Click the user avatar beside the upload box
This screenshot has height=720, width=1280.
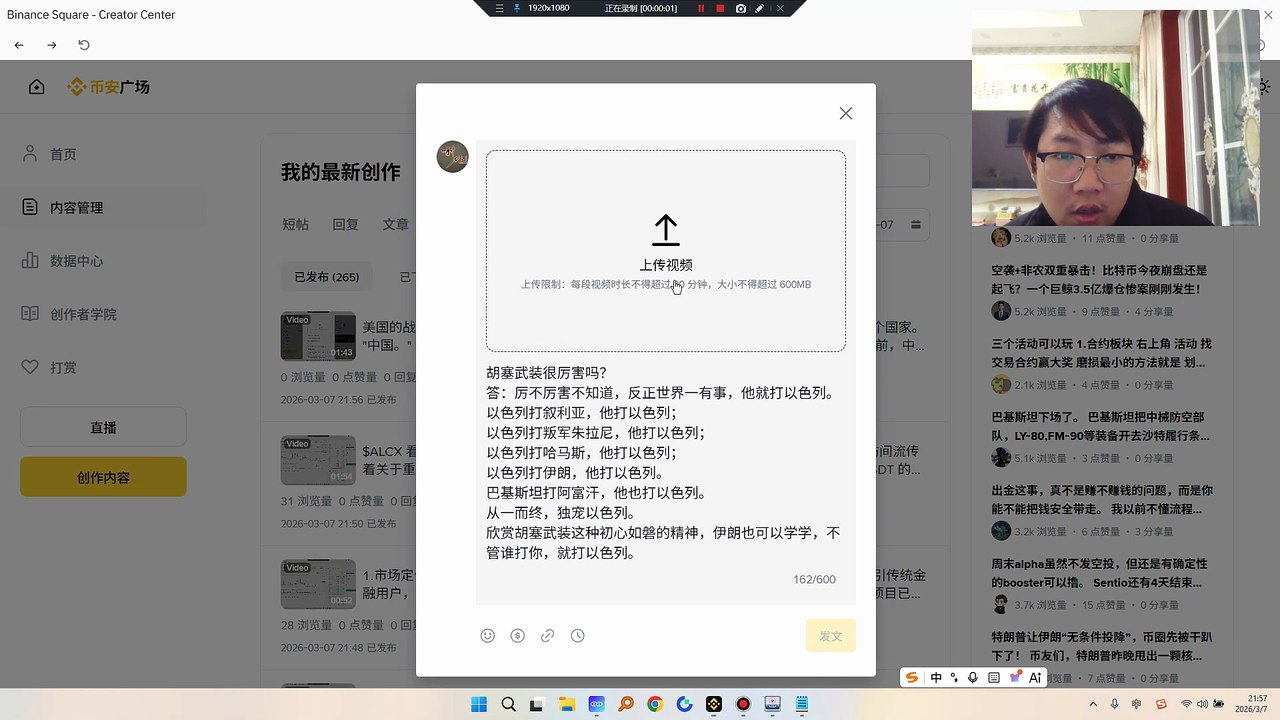coord(453,157)
